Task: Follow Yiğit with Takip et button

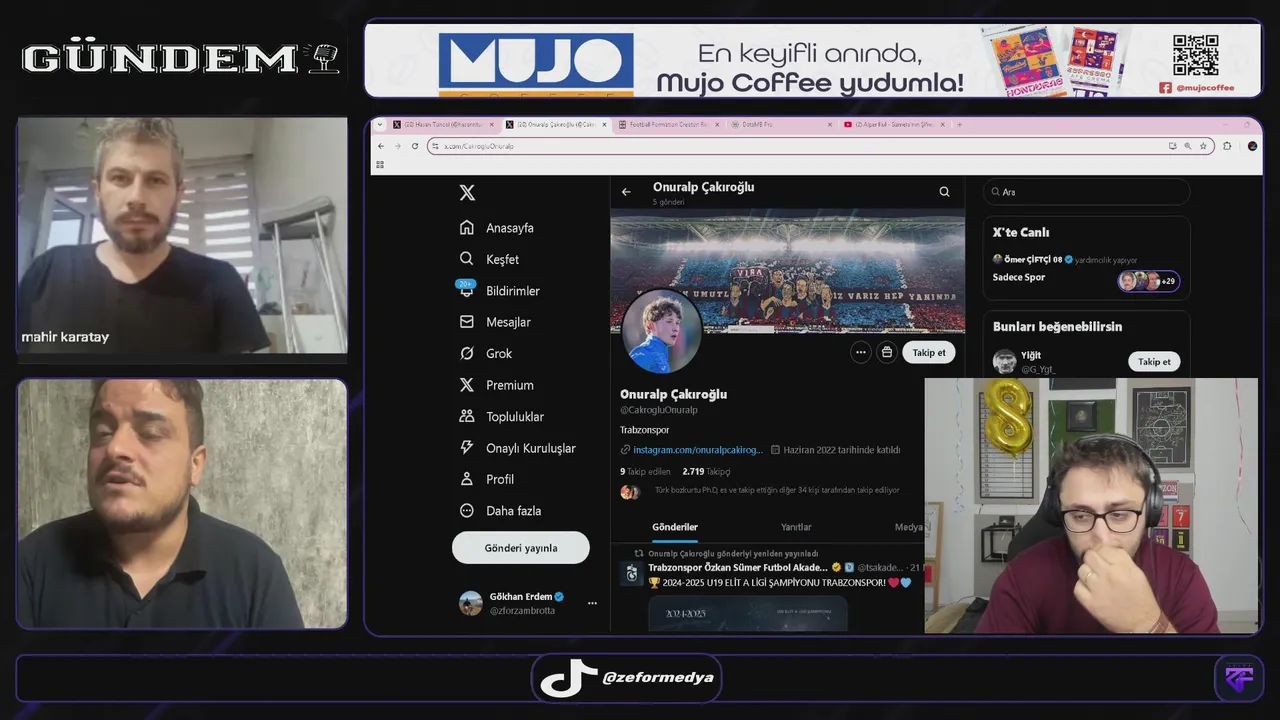Action: pyautogui.click(x=1154, y=362)
